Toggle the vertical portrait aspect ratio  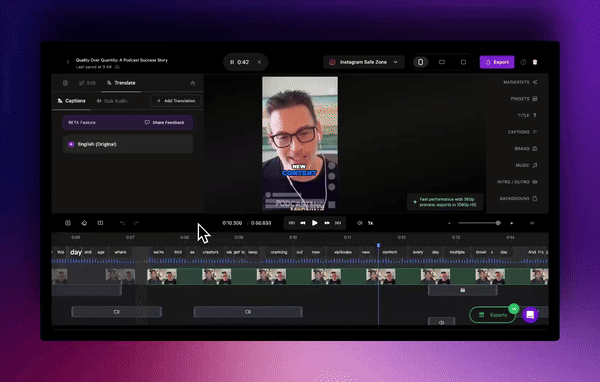pos(421,62)
